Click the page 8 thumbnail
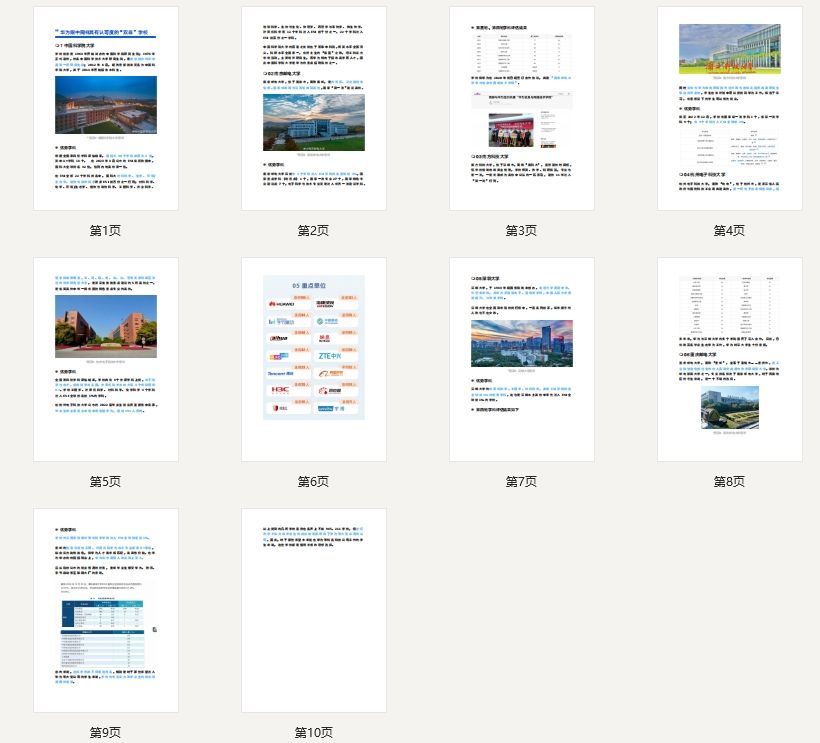This screenshot has width=820, height=743. 729,360
